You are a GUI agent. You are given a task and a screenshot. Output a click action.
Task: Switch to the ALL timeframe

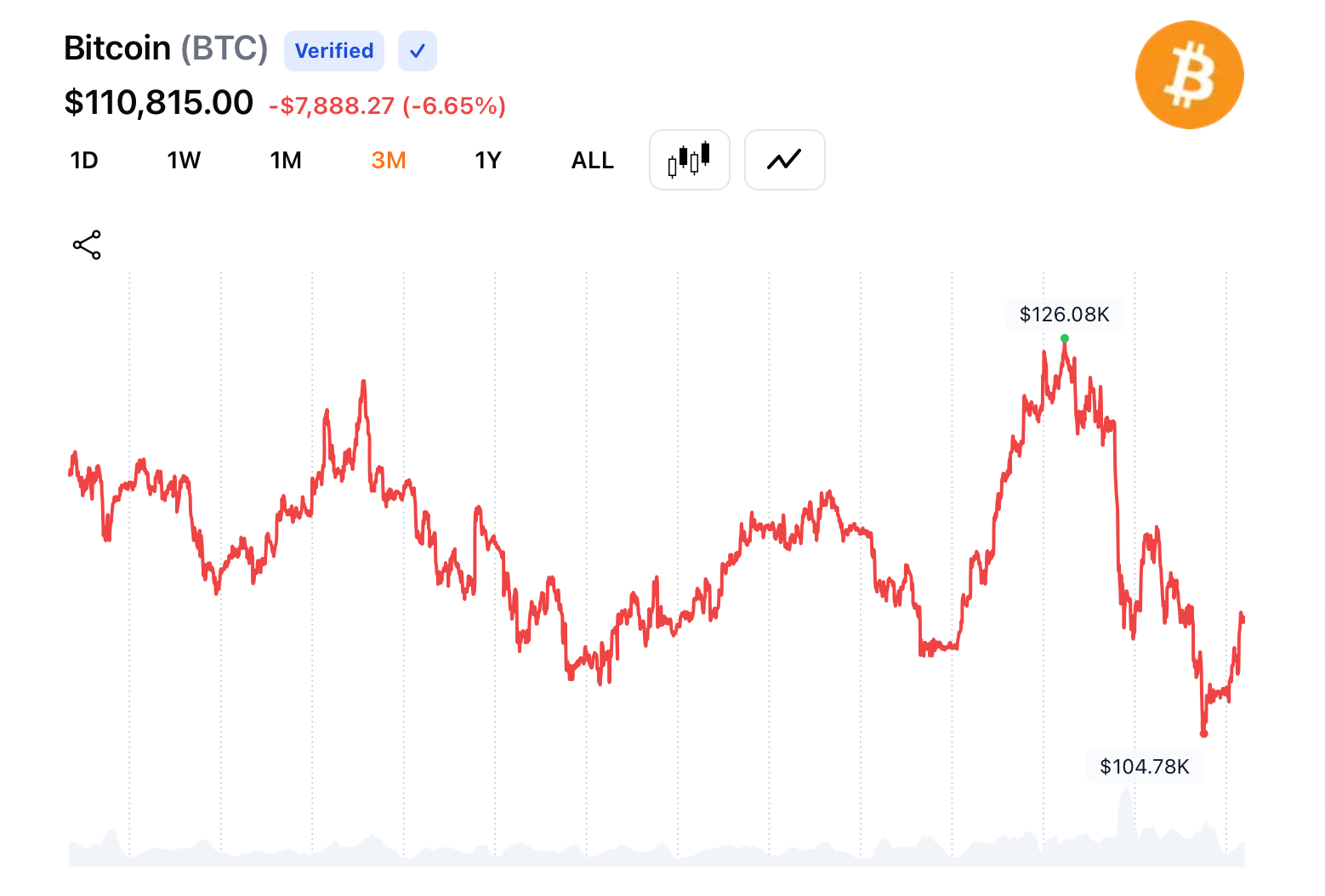(x=592, y=160)
